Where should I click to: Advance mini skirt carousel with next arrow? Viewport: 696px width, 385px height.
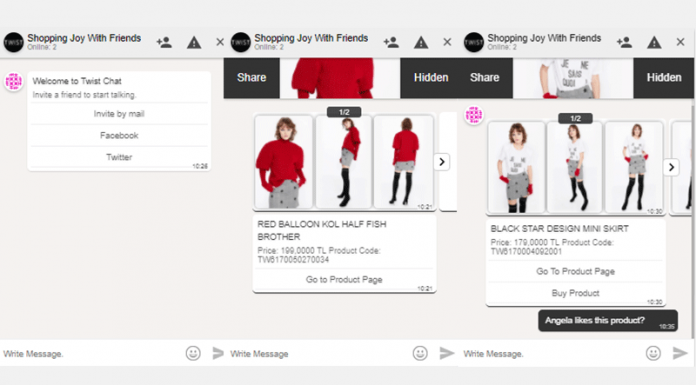click(x=671, y=167)
